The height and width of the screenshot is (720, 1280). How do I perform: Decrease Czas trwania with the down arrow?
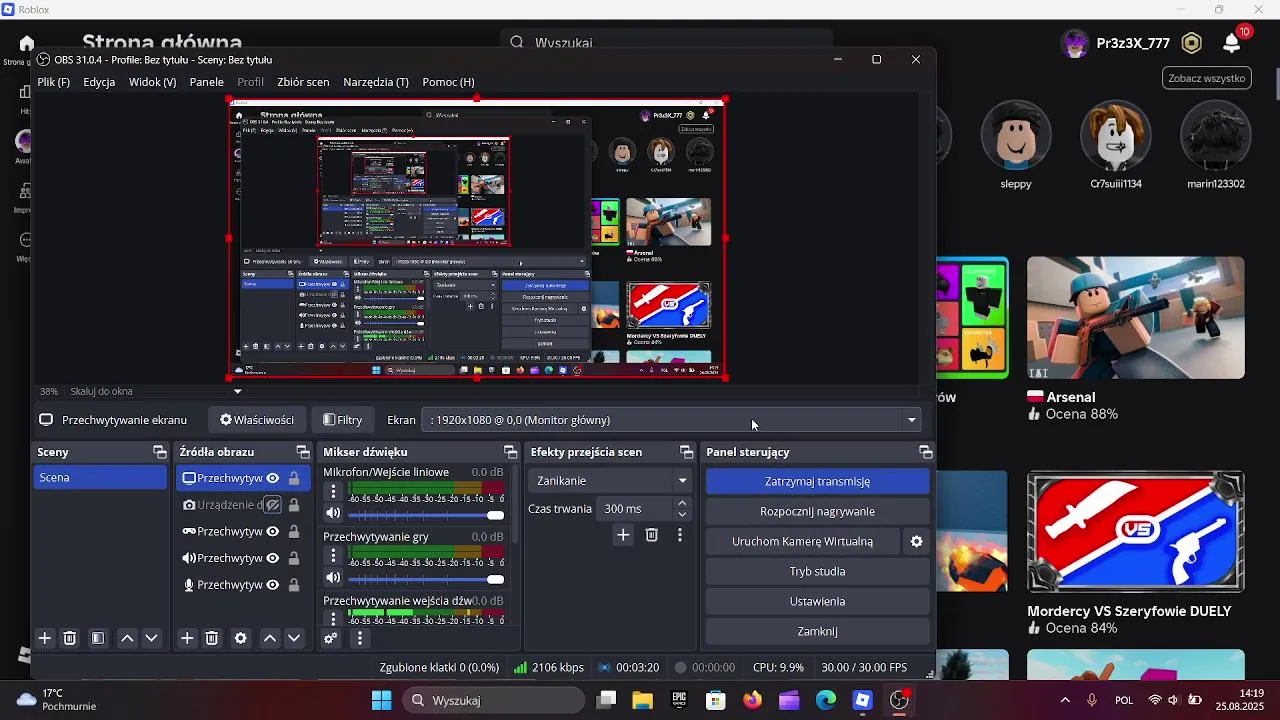click(x=682, y=515)
